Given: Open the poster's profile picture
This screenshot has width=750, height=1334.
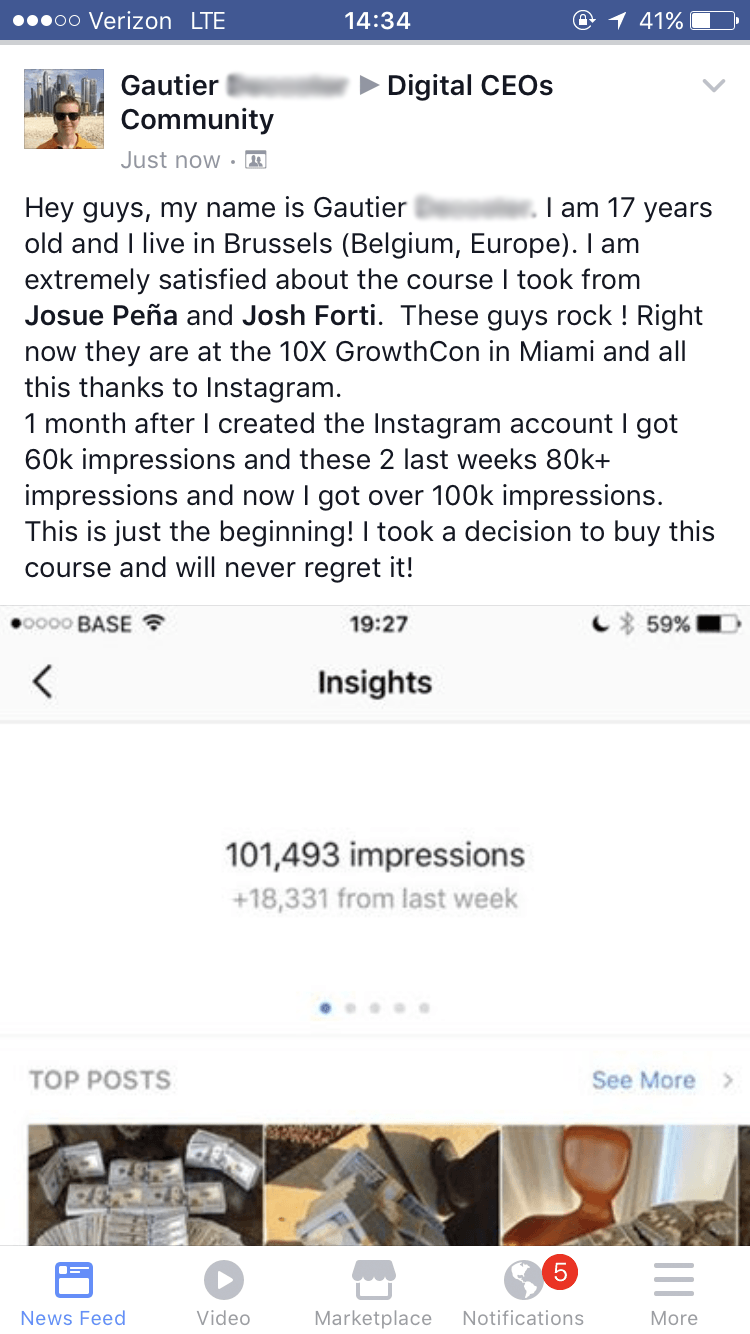Looking at the screenshot, I should 64,109.
